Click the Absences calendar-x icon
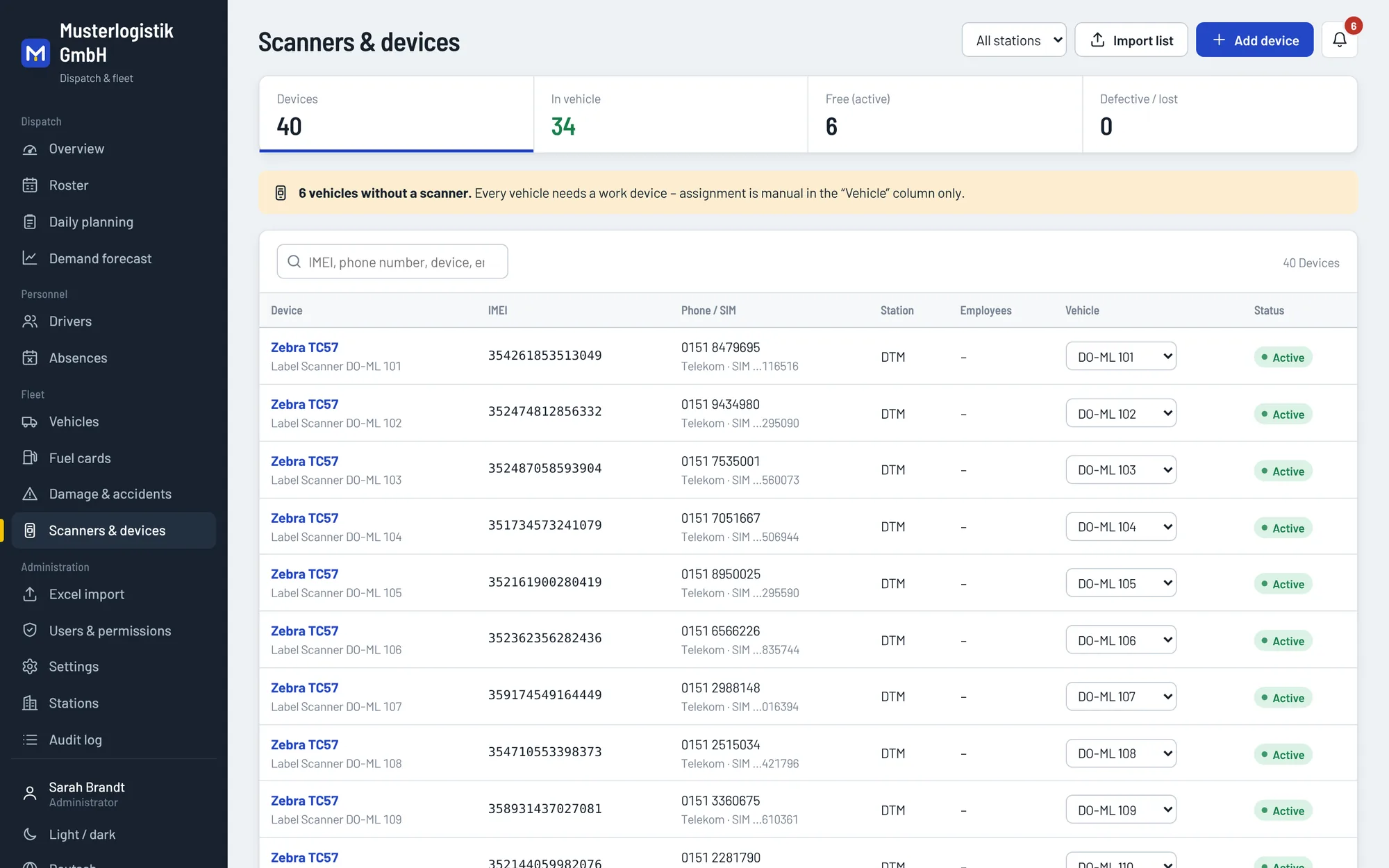 point(30,358)
